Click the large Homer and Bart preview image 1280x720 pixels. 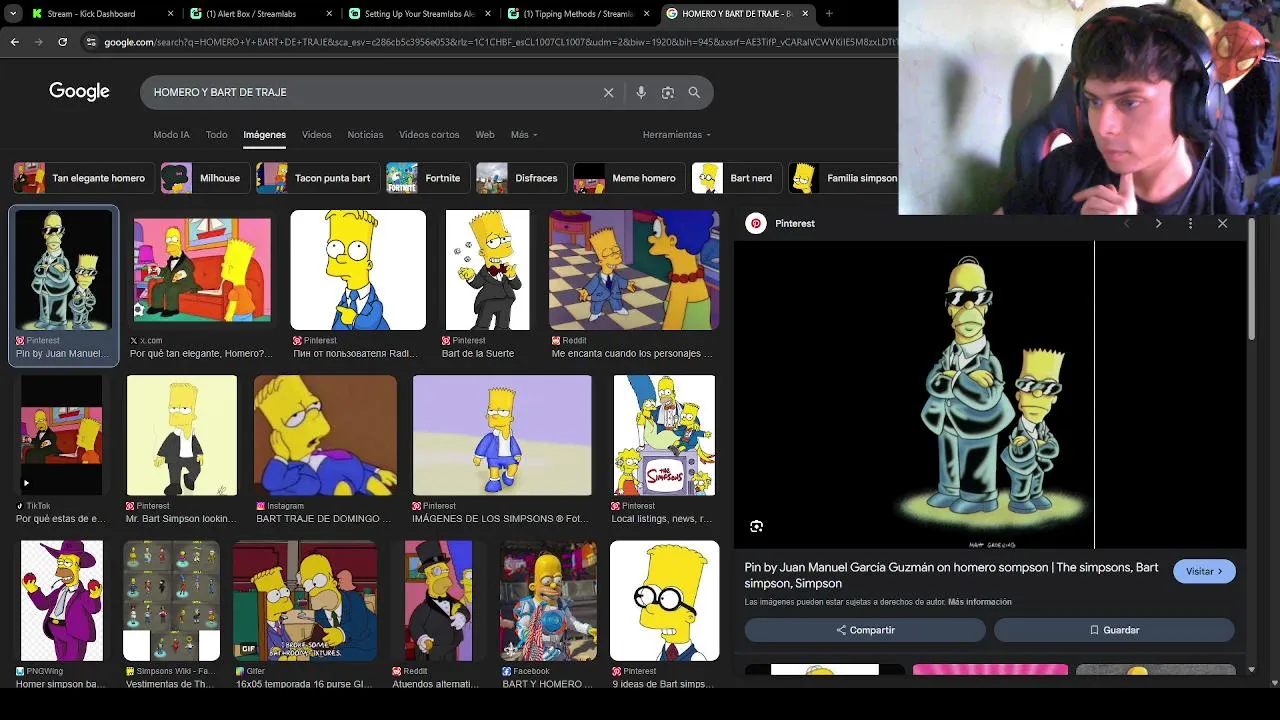tap(990, 395)
